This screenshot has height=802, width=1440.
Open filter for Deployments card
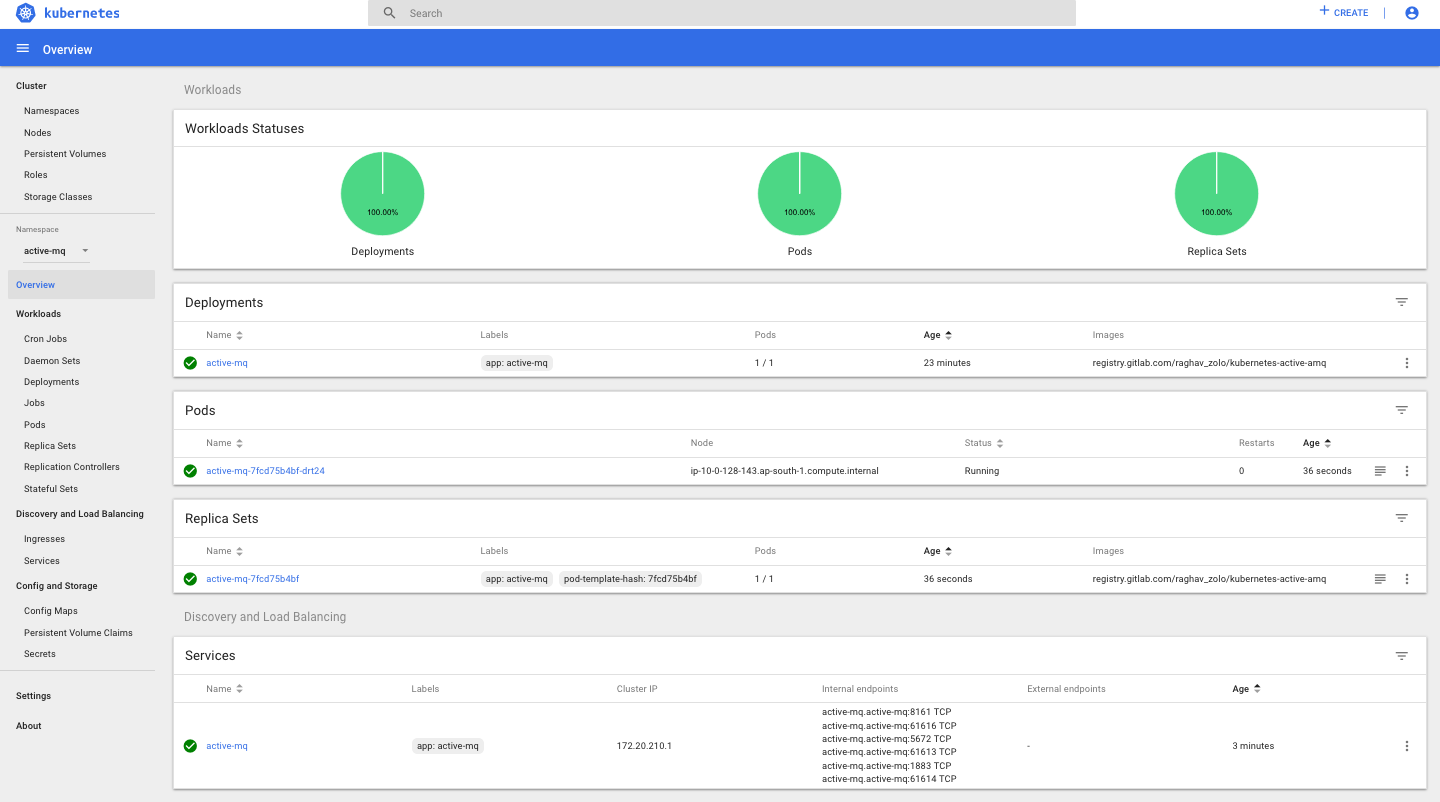pyautogui.click(x=1402, y=302)
